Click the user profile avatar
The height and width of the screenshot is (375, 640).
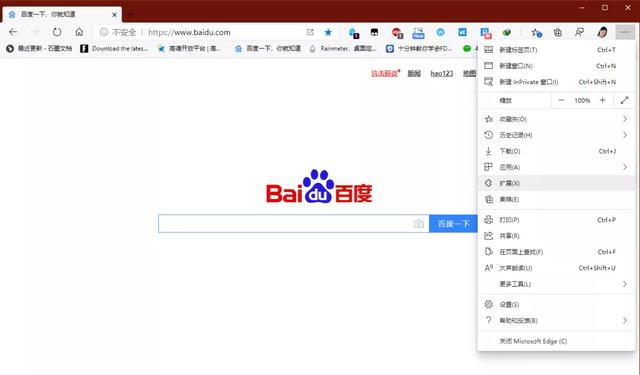tap(602, 32)
